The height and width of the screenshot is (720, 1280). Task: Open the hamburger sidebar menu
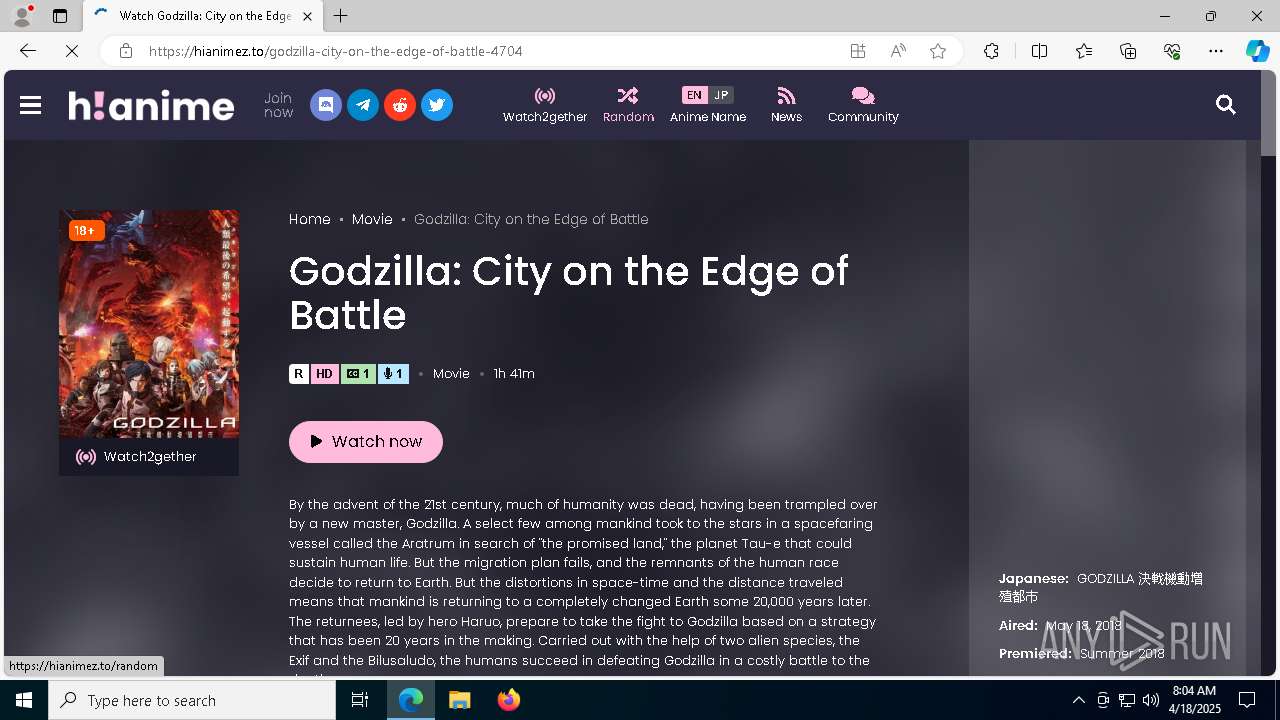coord(30,105)
